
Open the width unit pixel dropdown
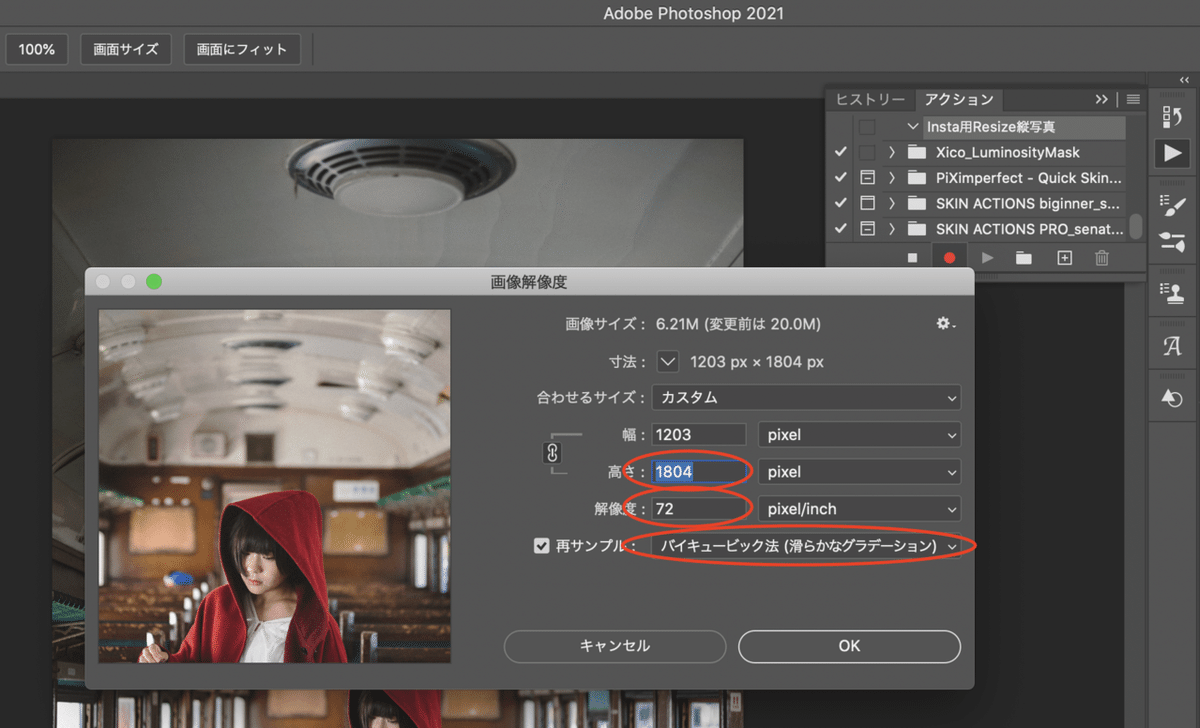(x=859, y=435)
